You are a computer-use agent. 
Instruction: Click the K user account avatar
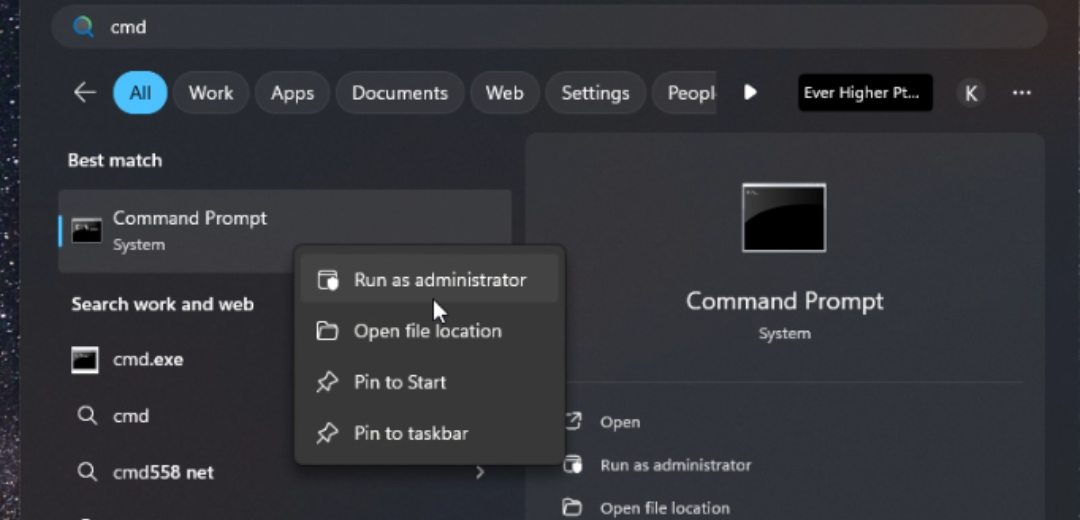tap(969, 93)
